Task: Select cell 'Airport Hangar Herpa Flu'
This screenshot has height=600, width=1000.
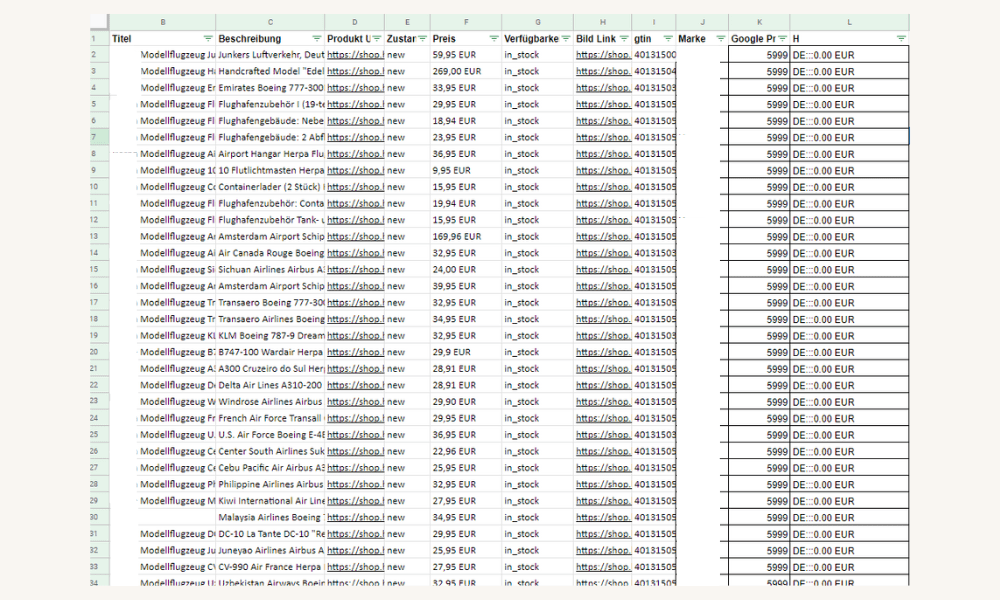Action: (270, 154)
